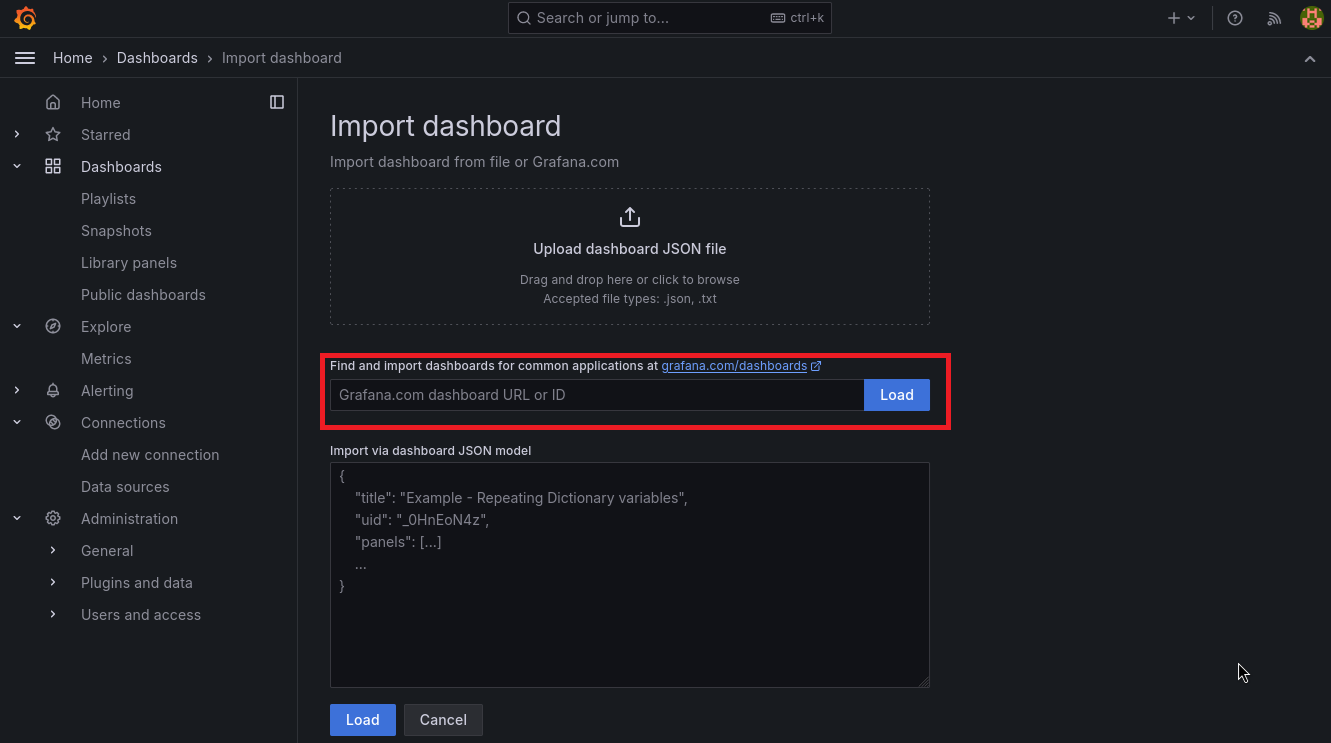Collapse the Explore section chevron
The height and width of the screenshot is (743, 1331).
(17, 326)
